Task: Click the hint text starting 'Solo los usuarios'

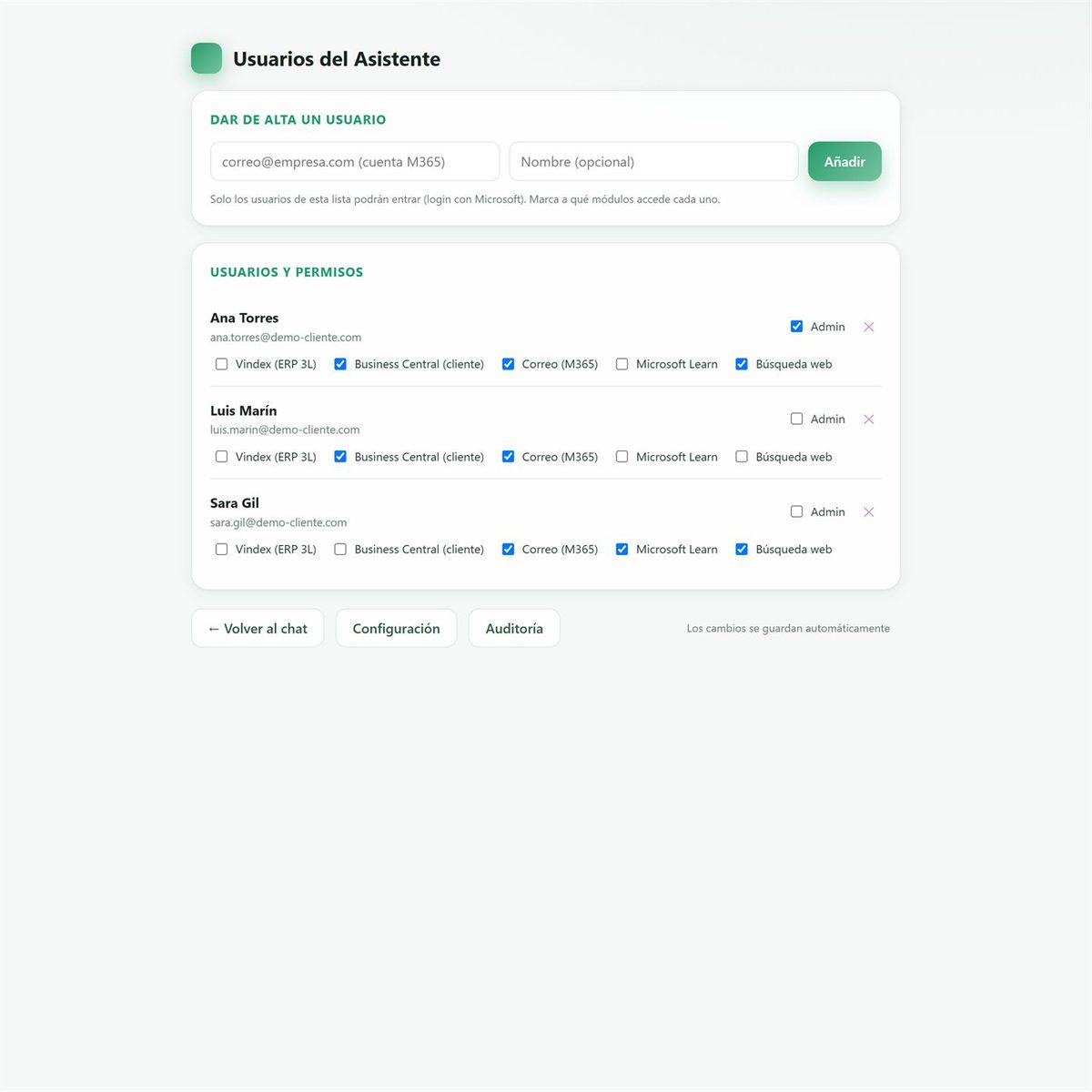Action: [465, 199]
